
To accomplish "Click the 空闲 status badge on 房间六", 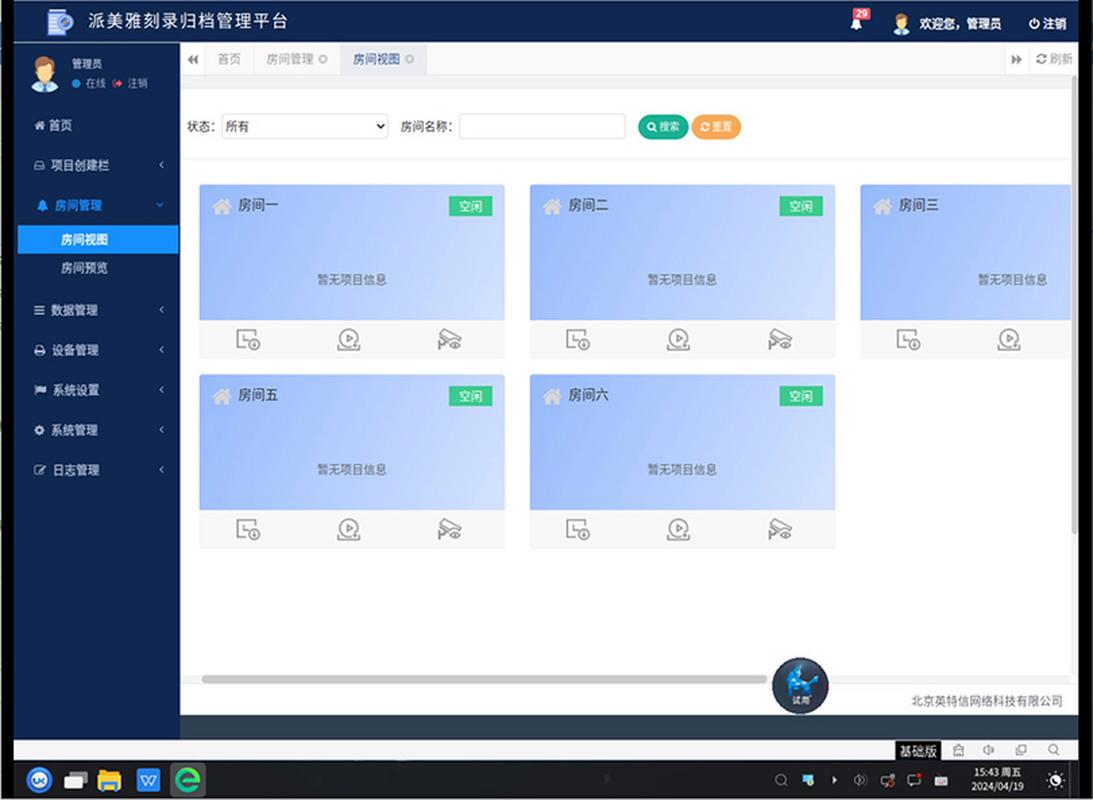I will [801, 397].
